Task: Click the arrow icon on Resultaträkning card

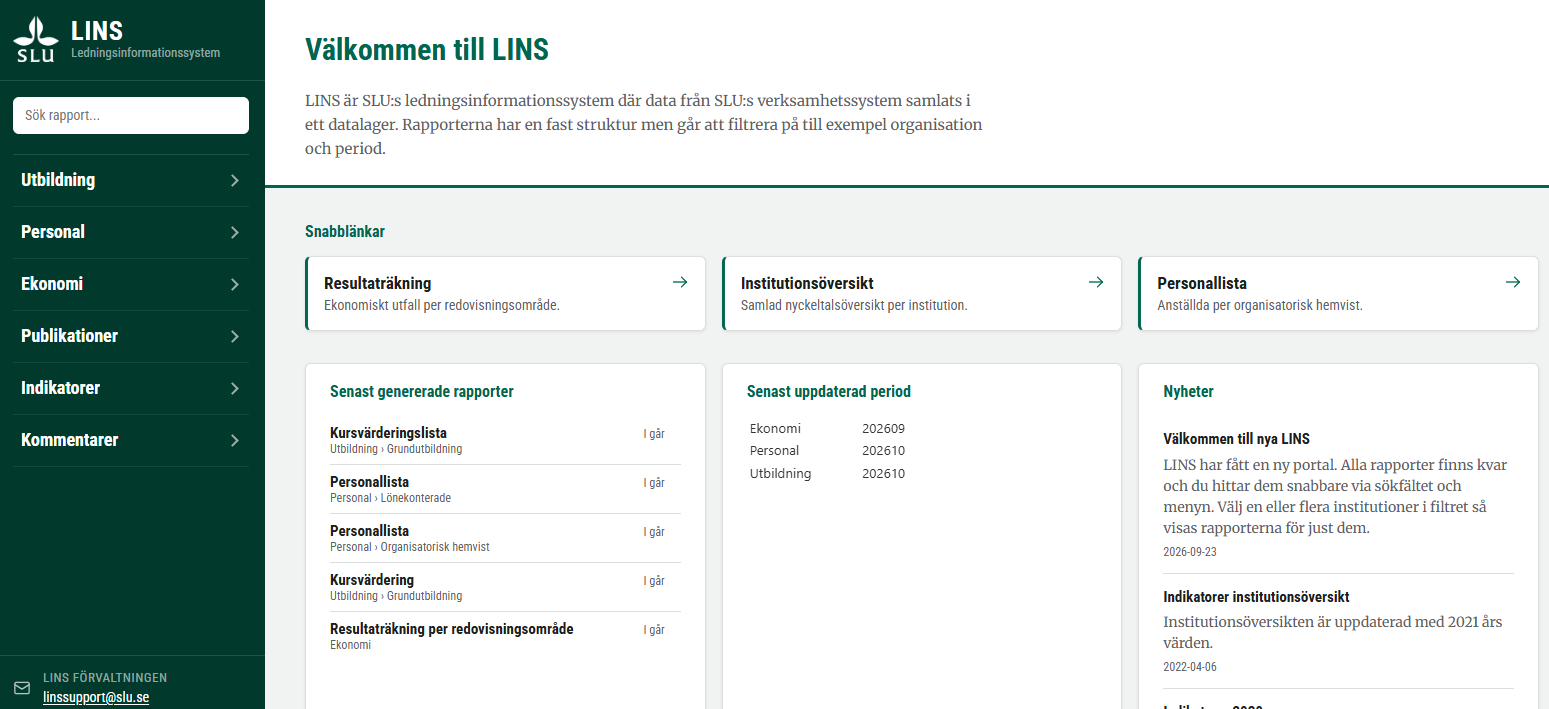Action: (680, 282)
